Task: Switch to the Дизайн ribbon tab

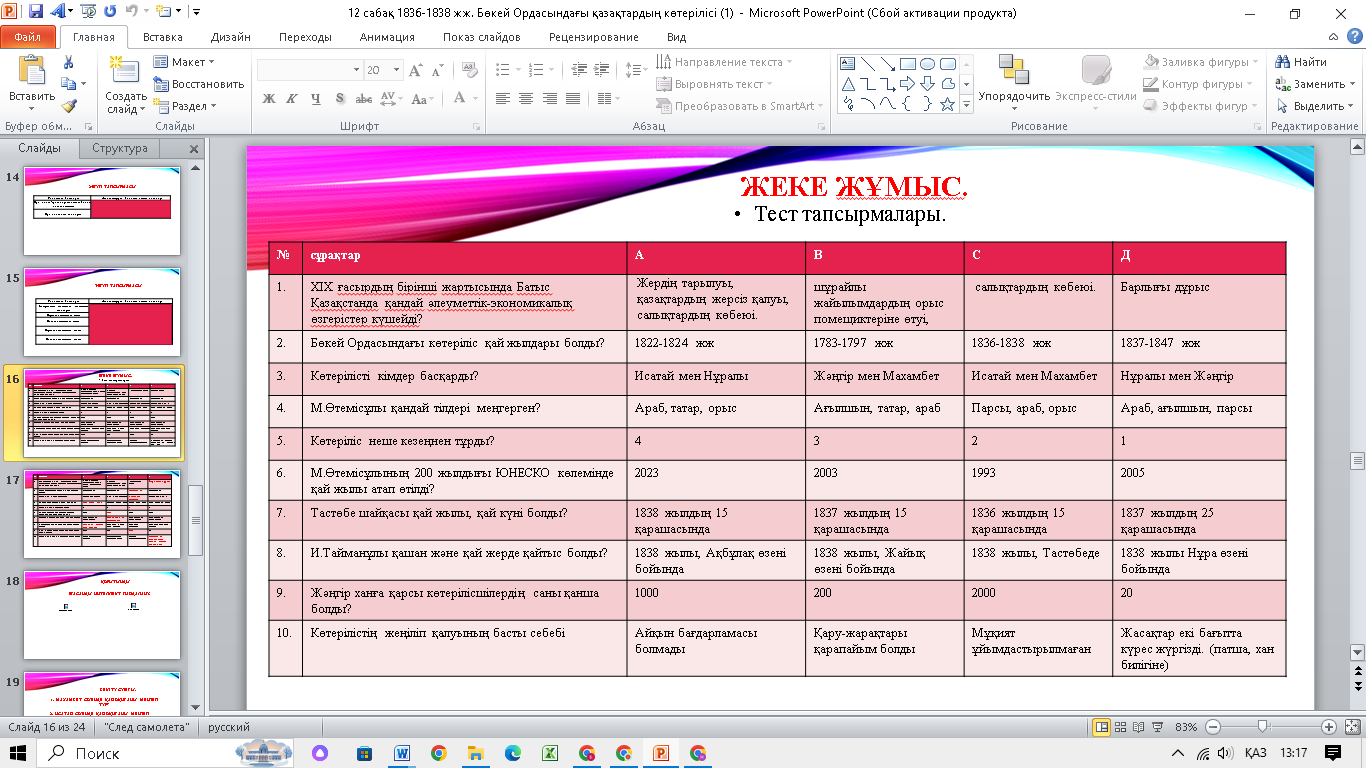Action: coord(231,37)
